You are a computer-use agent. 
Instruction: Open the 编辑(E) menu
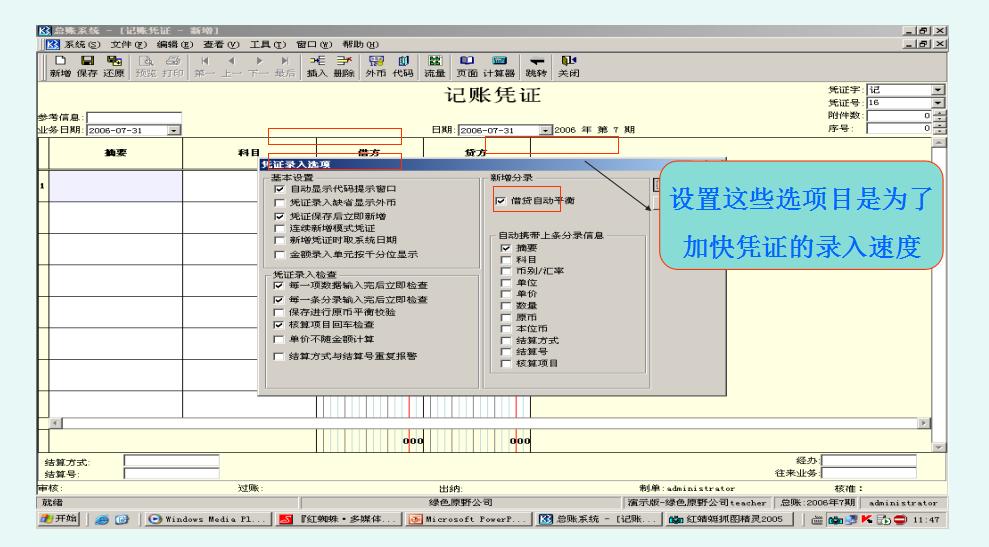(x=175, y=44)
